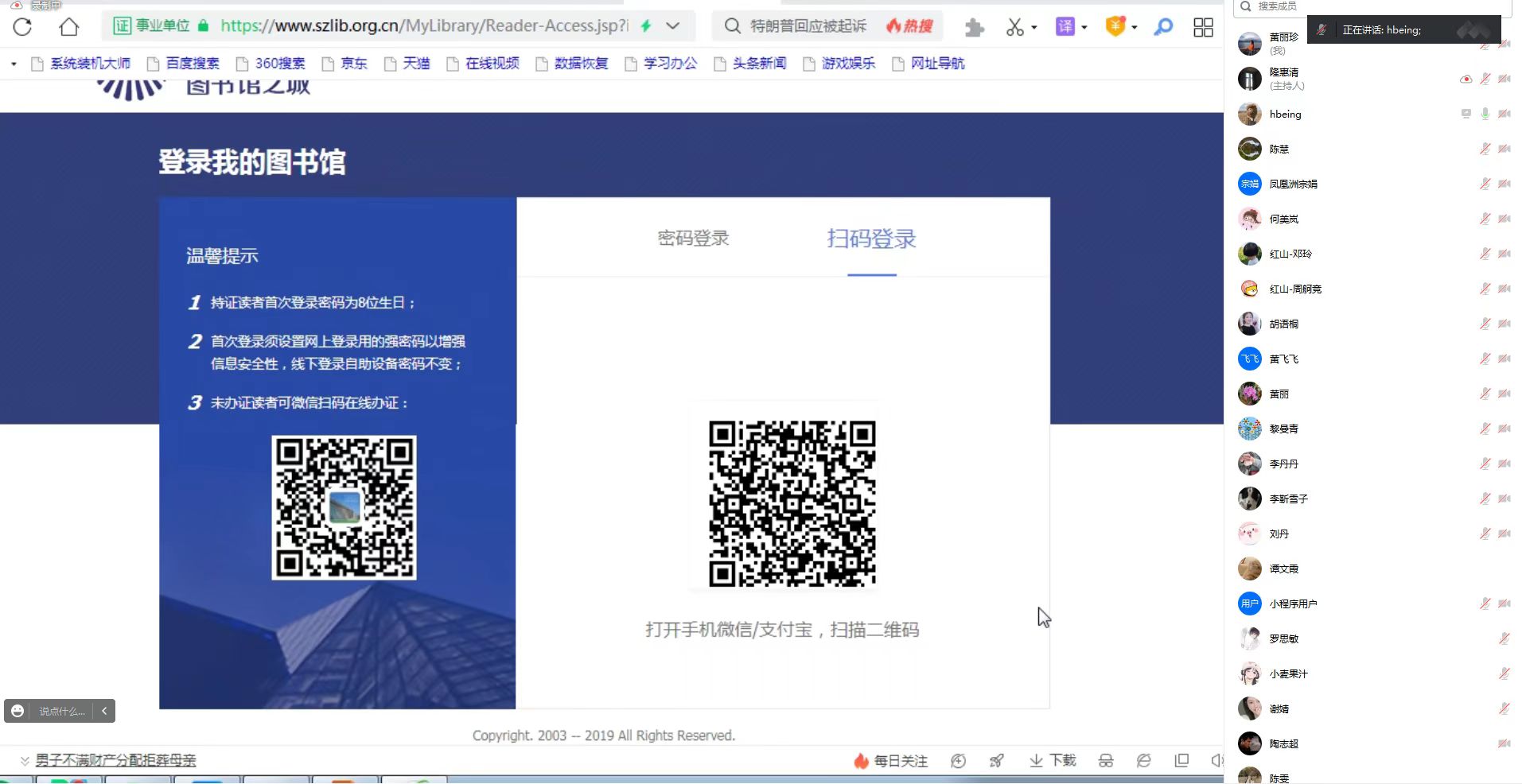
Task: Open 每日关注 in the status bar
Action: (890, 761)
